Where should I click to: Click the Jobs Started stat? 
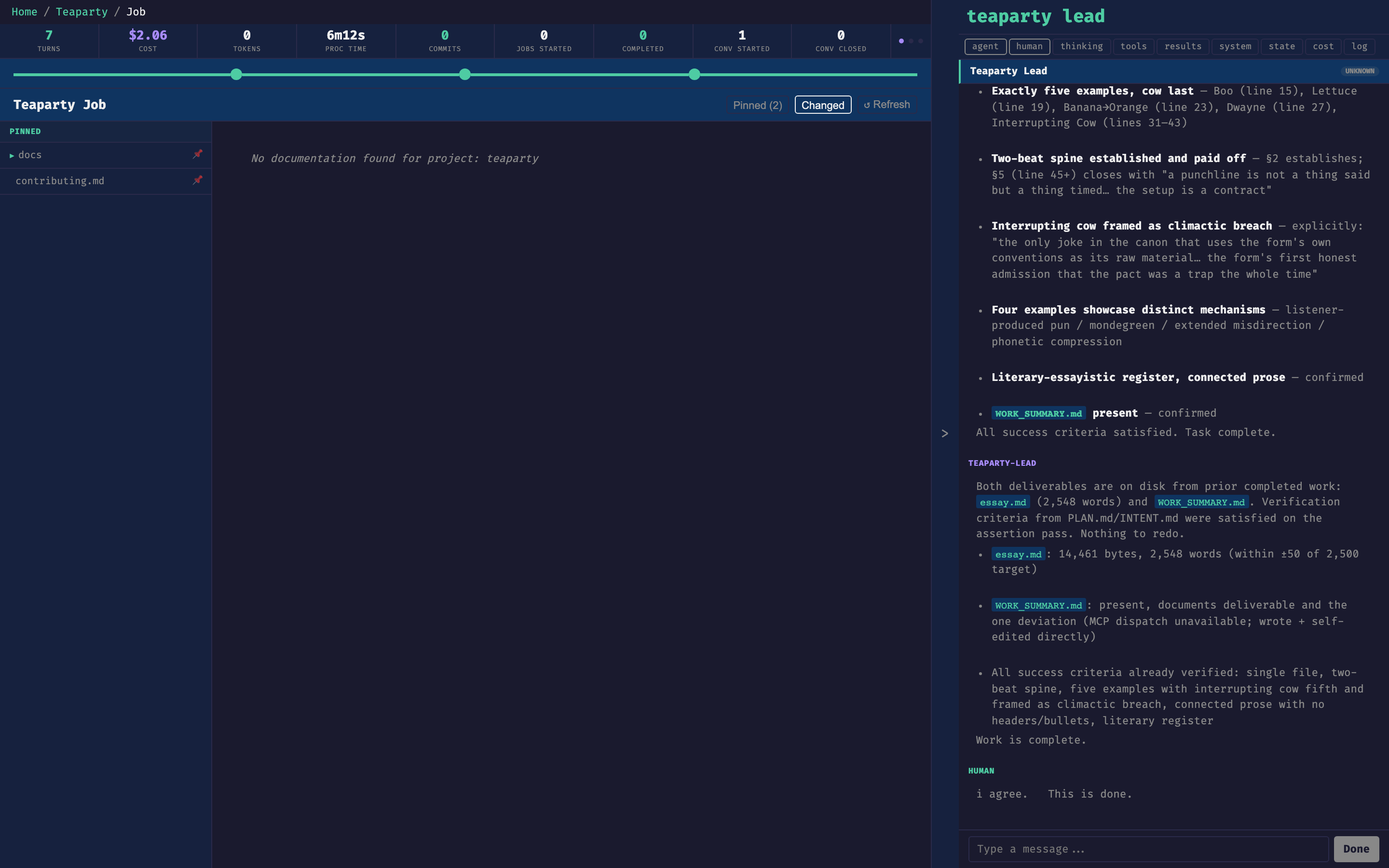pyautogui.click(x=544, y=41)
